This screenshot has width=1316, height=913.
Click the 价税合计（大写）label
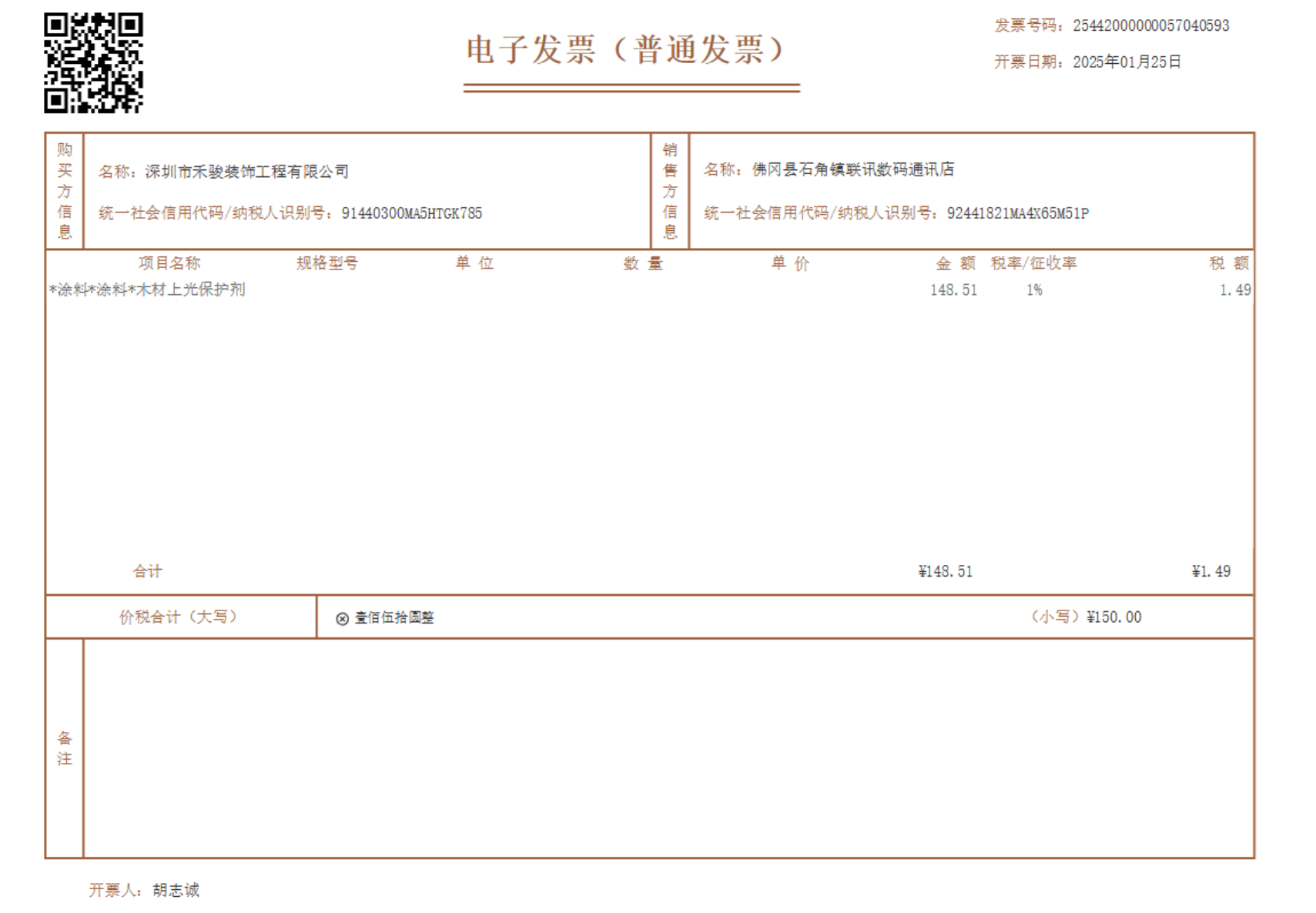click(x=179, y=617)
